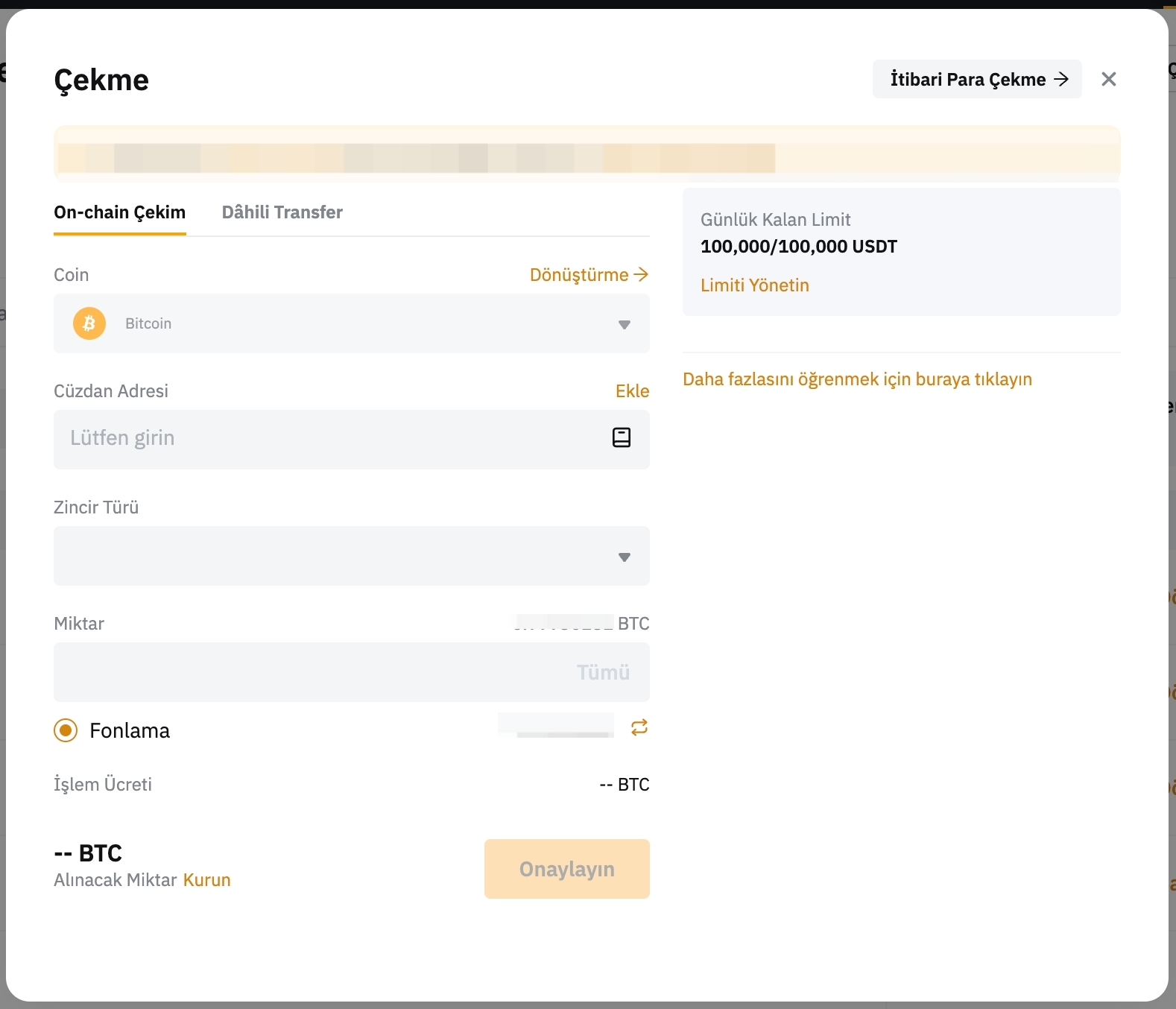Click the arrow icon next to Dönüştürme

pyautogui.click(x=641, y=275)
